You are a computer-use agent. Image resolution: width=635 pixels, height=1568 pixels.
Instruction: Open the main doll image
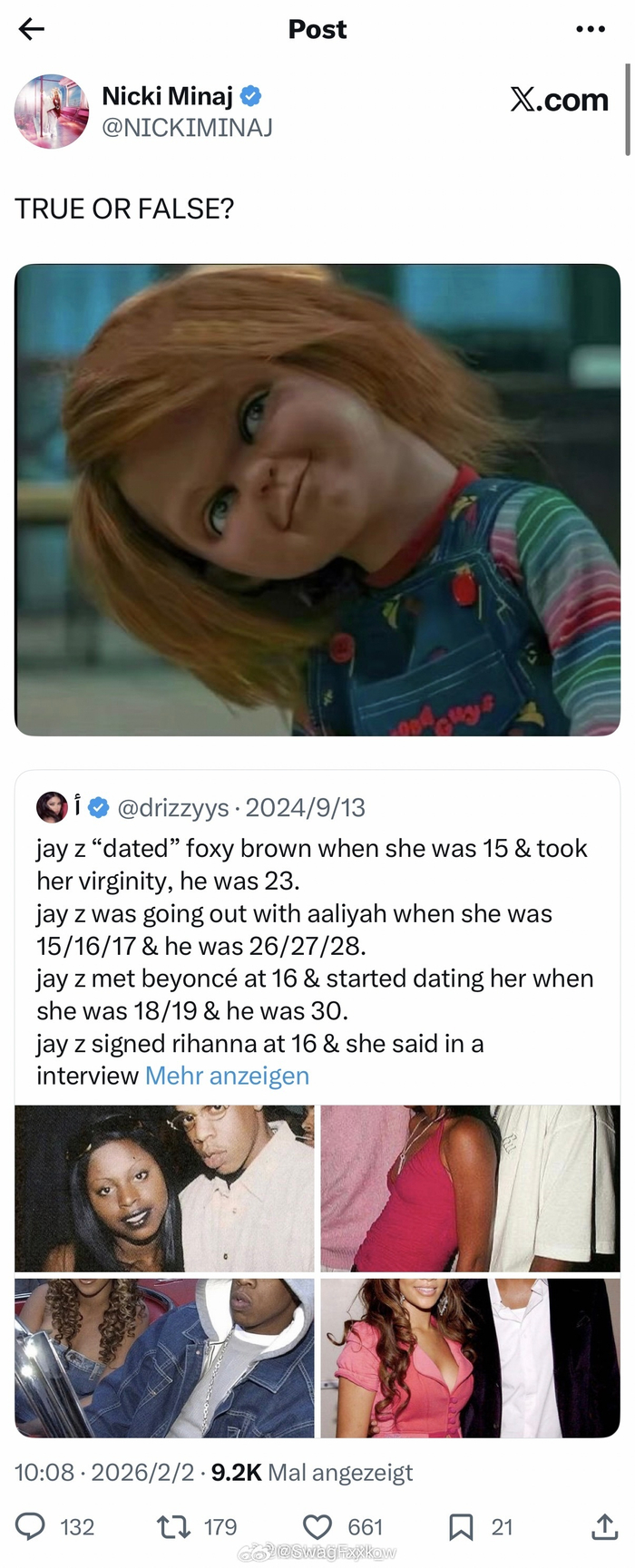tap(317, 500)
